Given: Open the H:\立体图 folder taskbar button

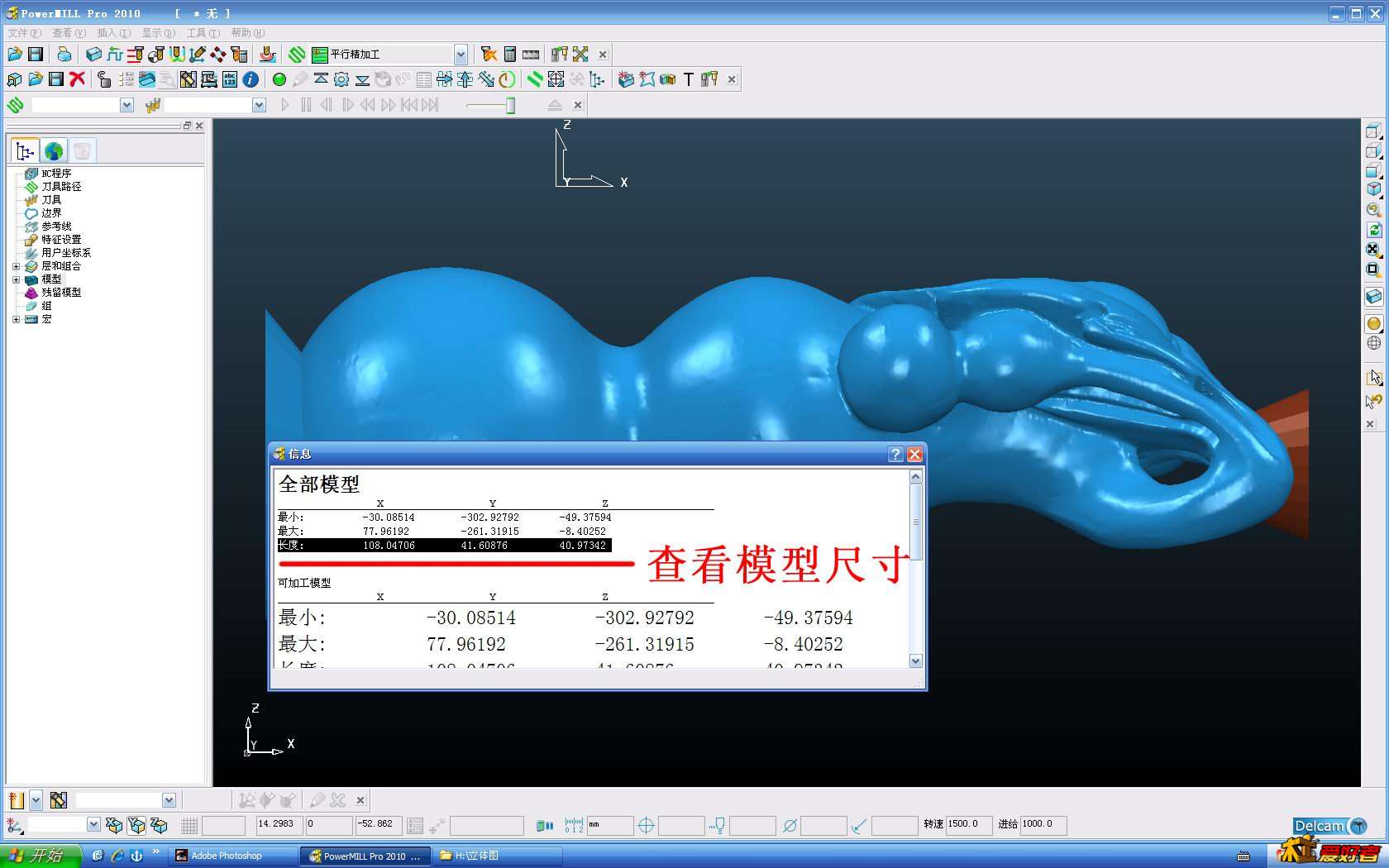Looking at the screenshot, I should click(498, 856).
